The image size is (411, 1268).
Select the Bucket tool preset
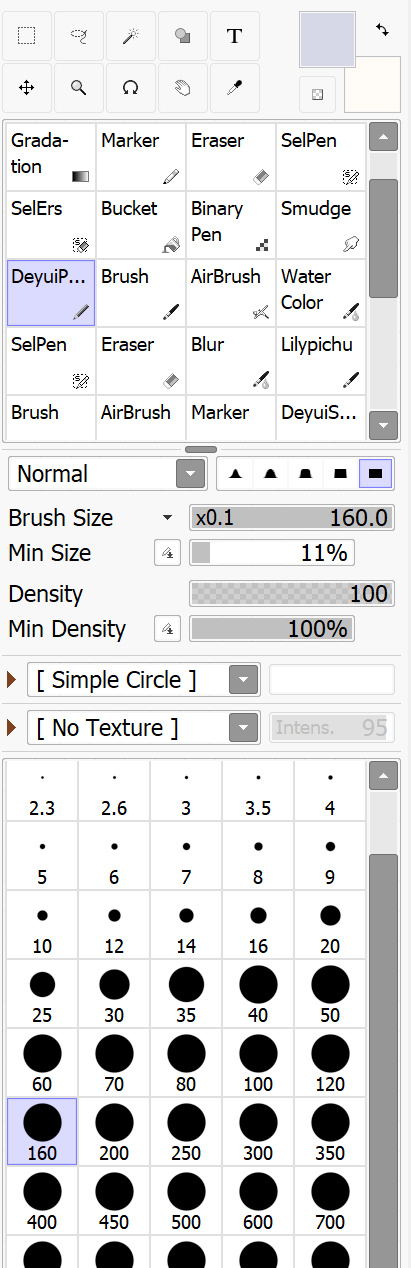coord(141,224)
